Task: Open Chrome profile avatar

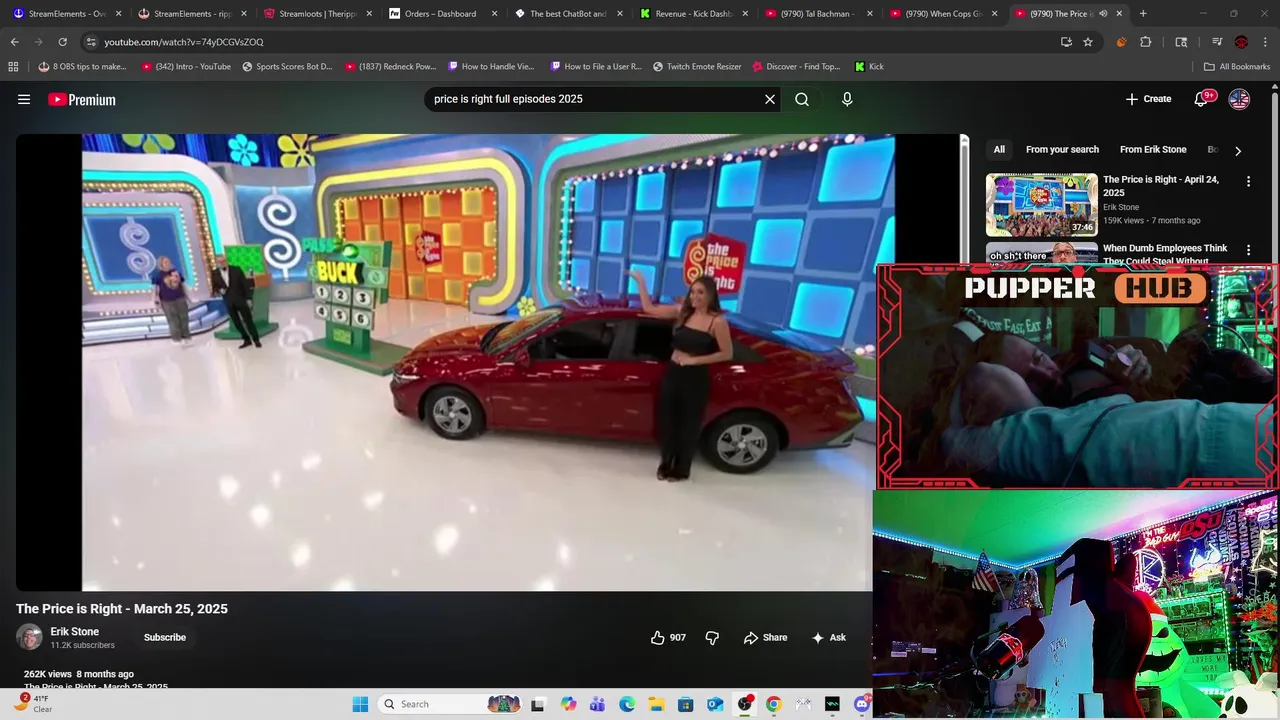Action: click(1241, 42)
